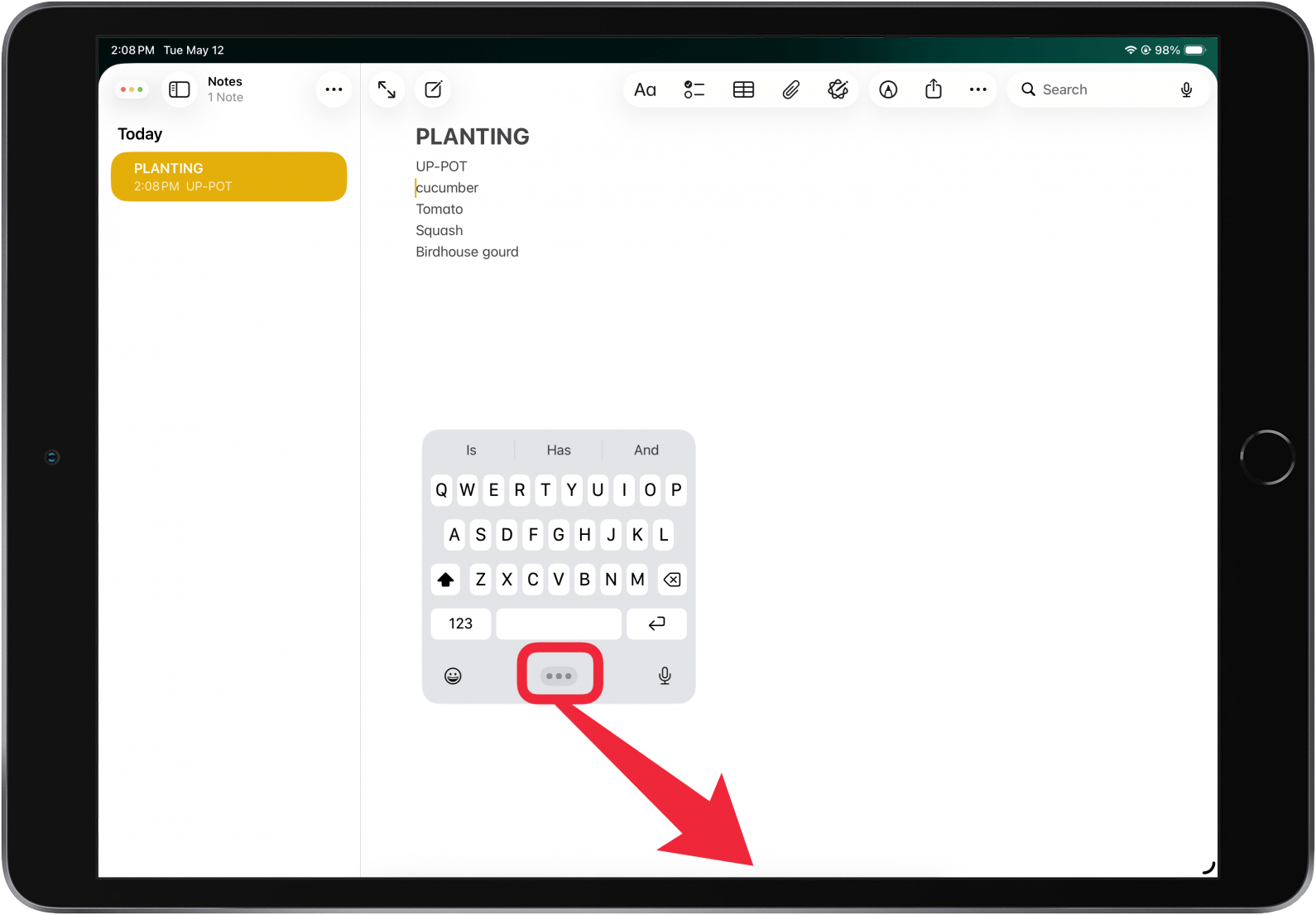Image resolution: width=1316 pixels, height=915 pixels.
Task: Open the note toolbar more options ellipsis
Action: tap(978, 89)
